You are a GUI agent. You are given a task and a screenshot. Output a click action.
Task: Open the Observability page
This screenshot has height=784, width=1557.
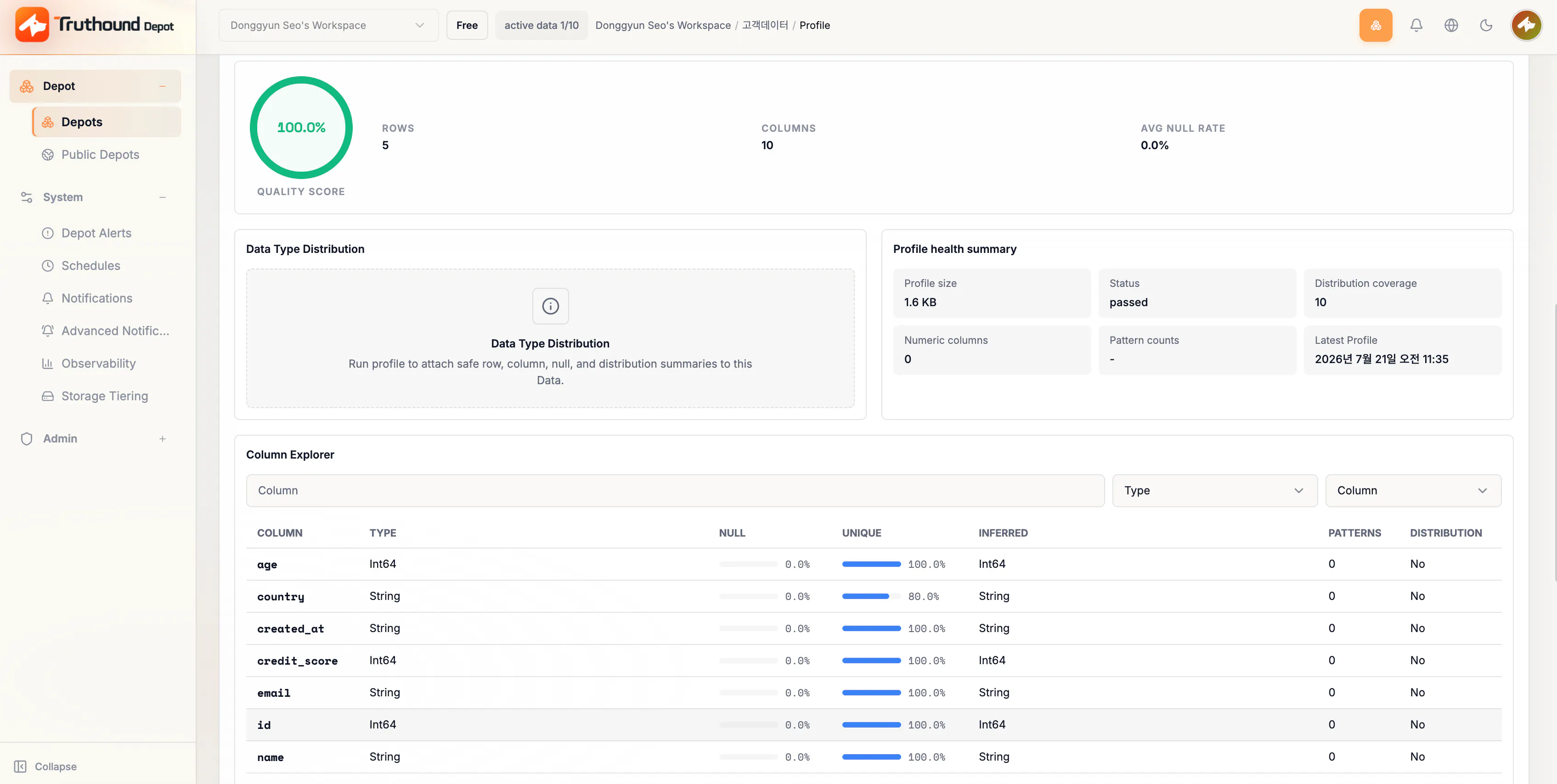tap(99, 364)
